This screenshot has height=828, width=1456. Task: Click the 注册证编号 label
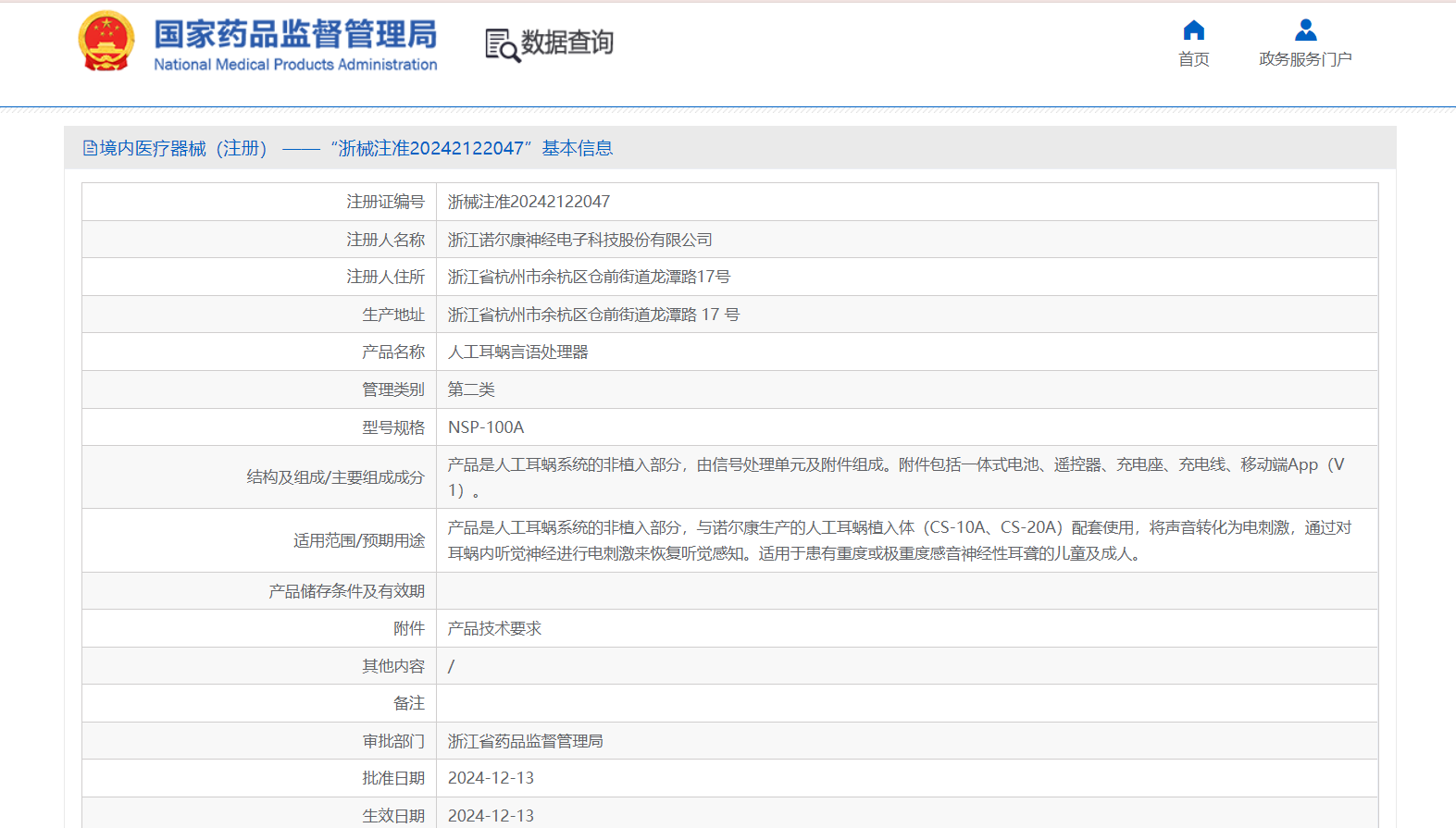[385, 202]
